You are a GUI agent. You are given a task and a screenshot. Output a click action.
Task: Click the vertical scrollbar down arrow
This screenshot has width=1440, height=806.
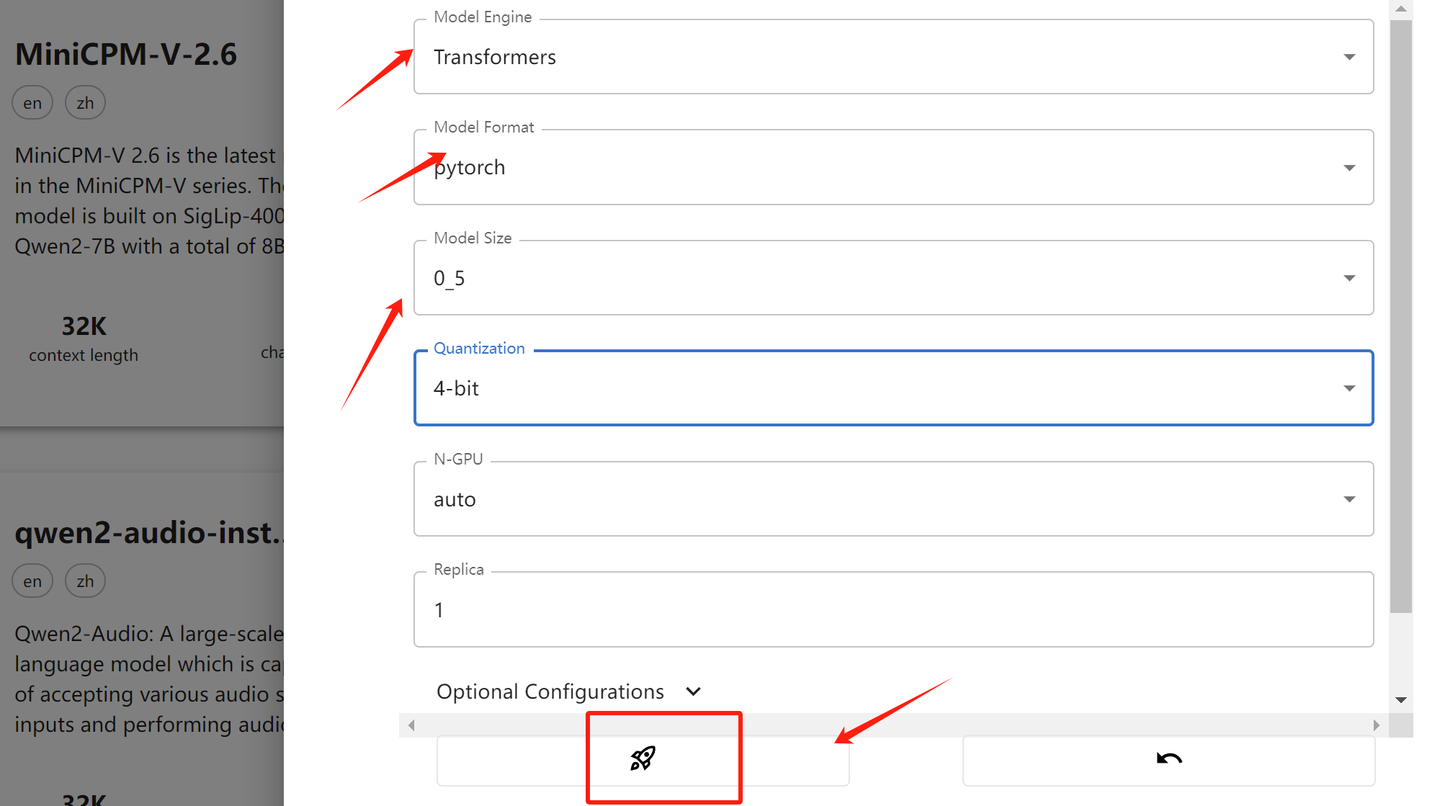click(1401, 700)
